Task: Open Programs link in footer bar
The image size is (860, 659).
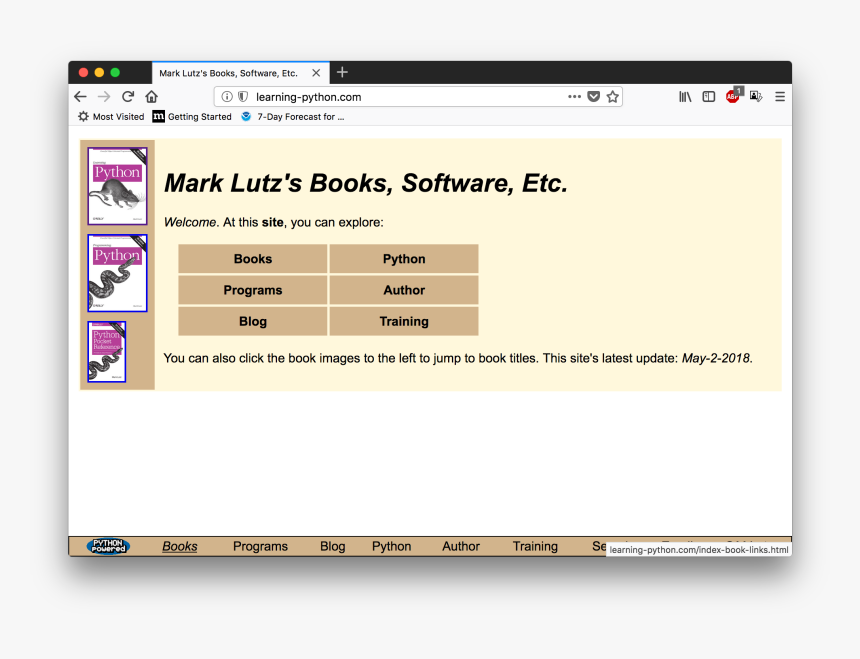Action: tap(261, 547)
